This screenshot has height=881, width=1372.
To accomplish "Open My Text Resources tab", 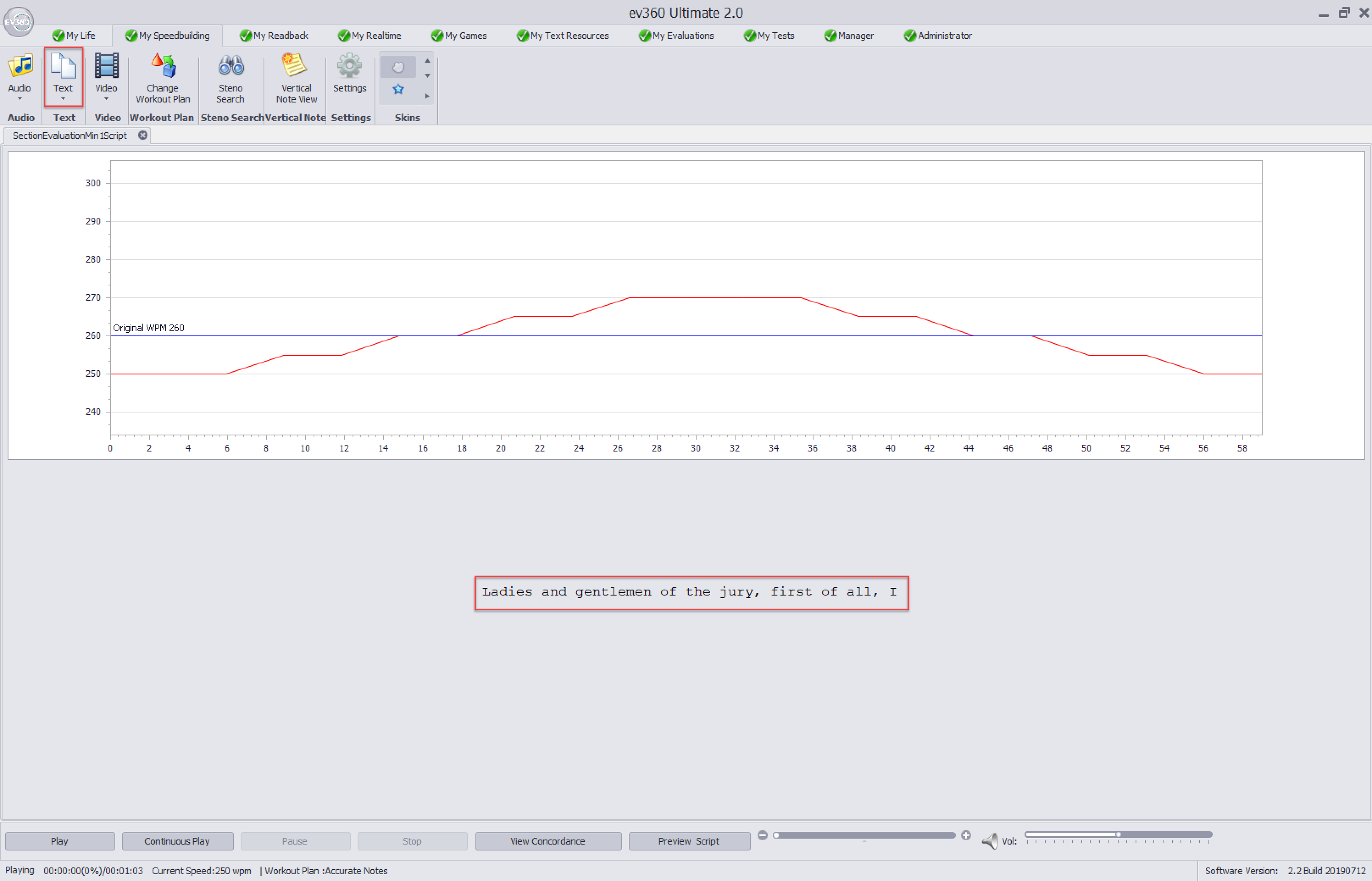I will pos(562,36).
